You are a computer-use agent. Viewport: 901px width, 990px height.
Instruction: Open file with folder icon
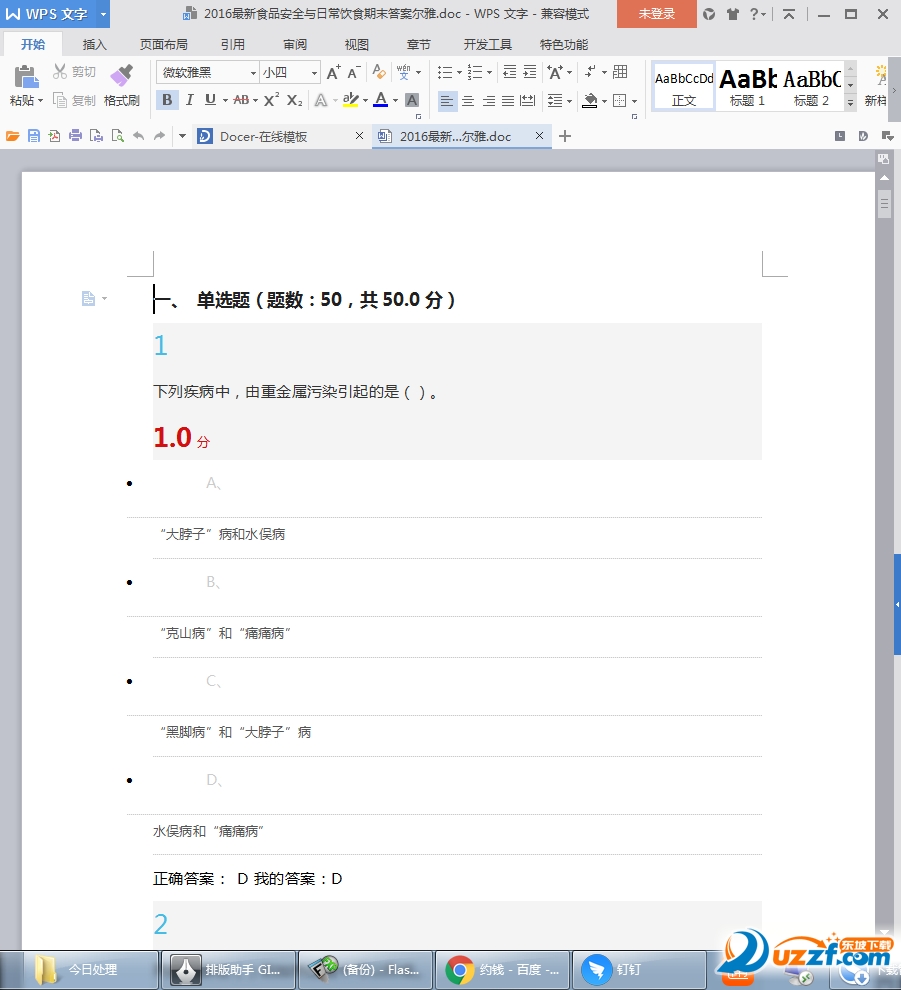tap(13, 136)
